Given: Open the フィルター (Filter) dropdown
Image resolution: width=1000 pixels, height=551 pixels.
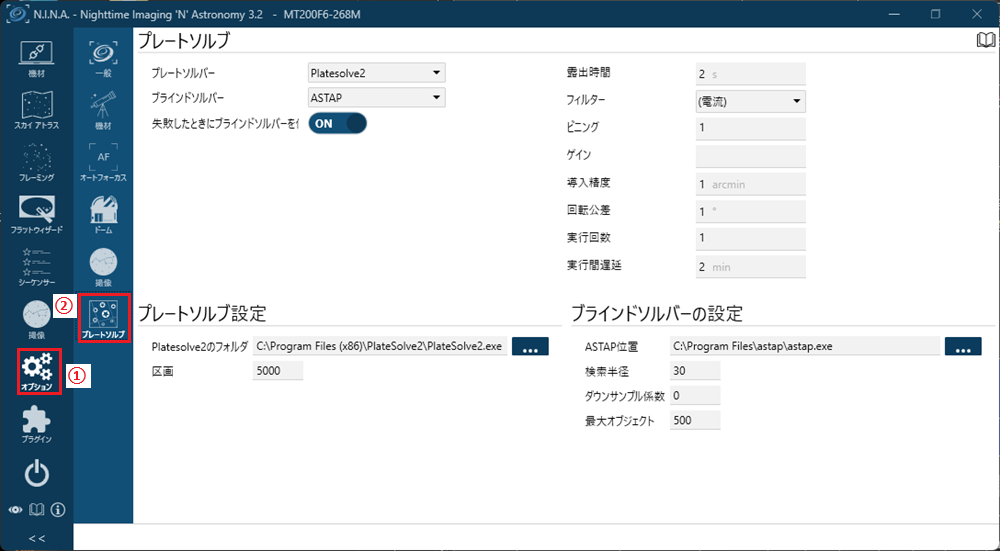Looking at the screenshot, I should 750,101.
